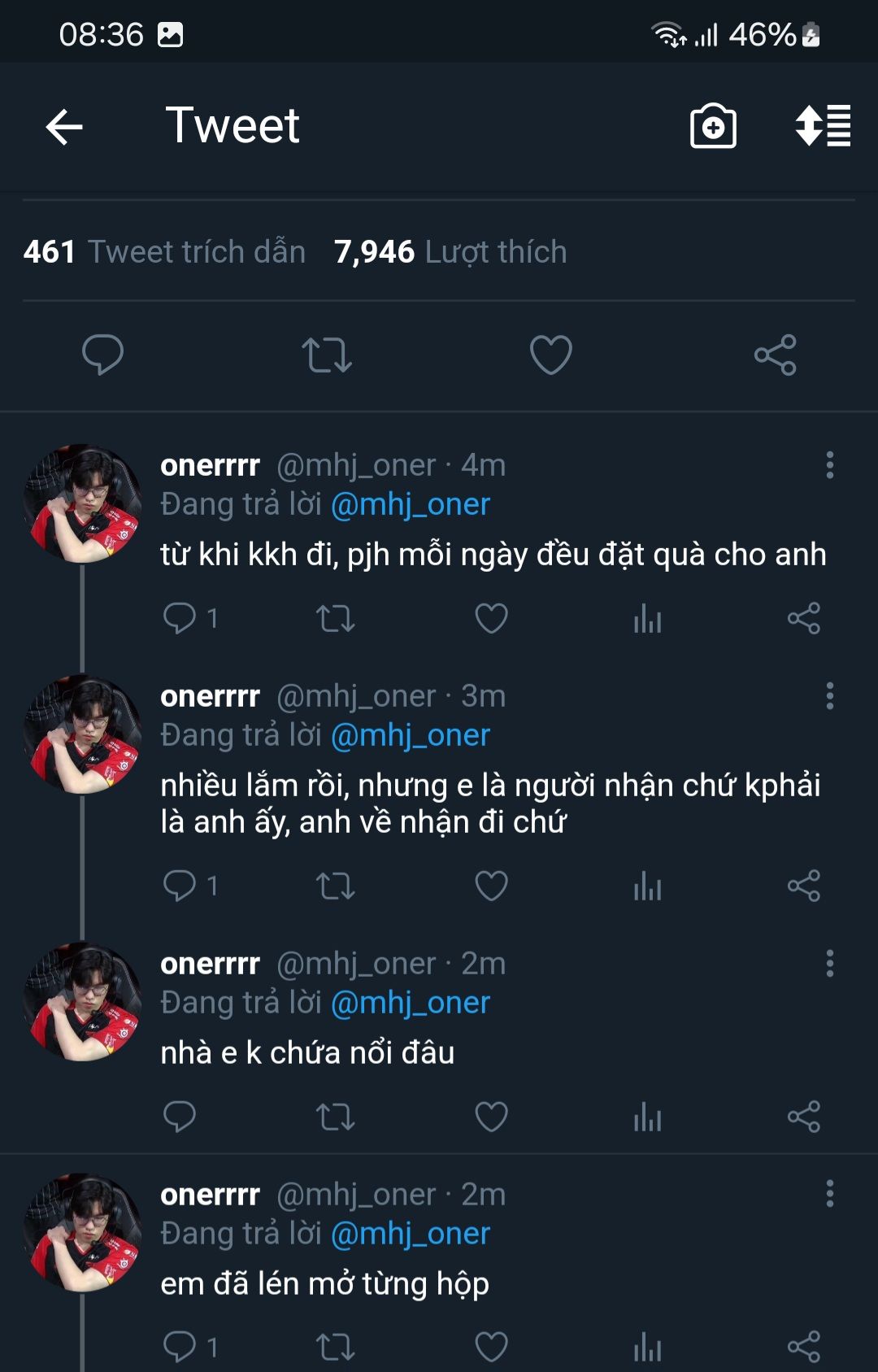Open the camera screenshot icon

point(713,127)
